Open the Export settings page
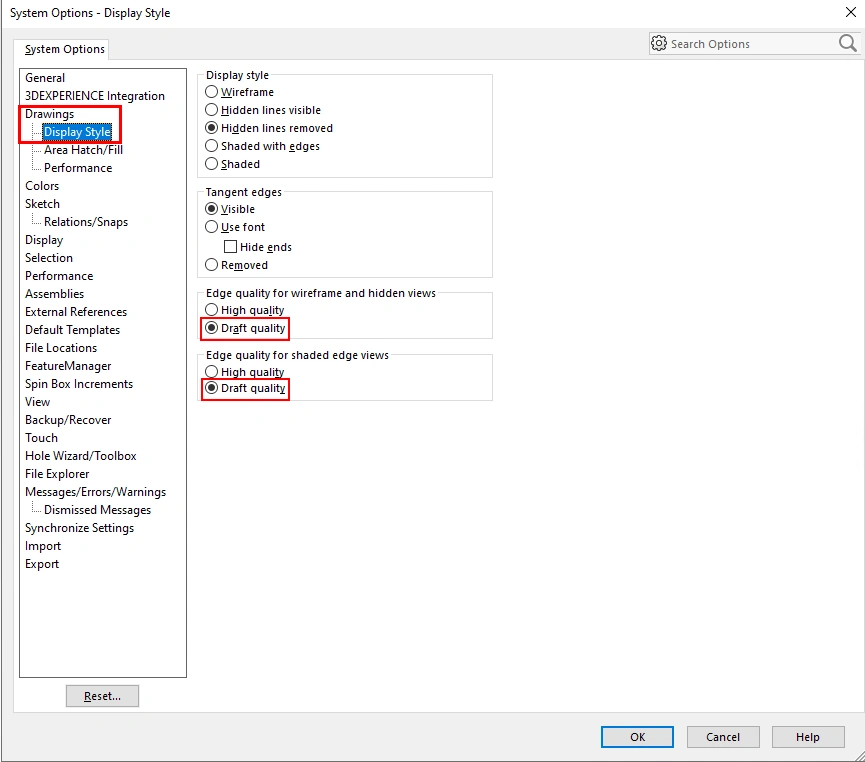Image resolution: width=865 pixels, height=762 pixels. point(42,563)
